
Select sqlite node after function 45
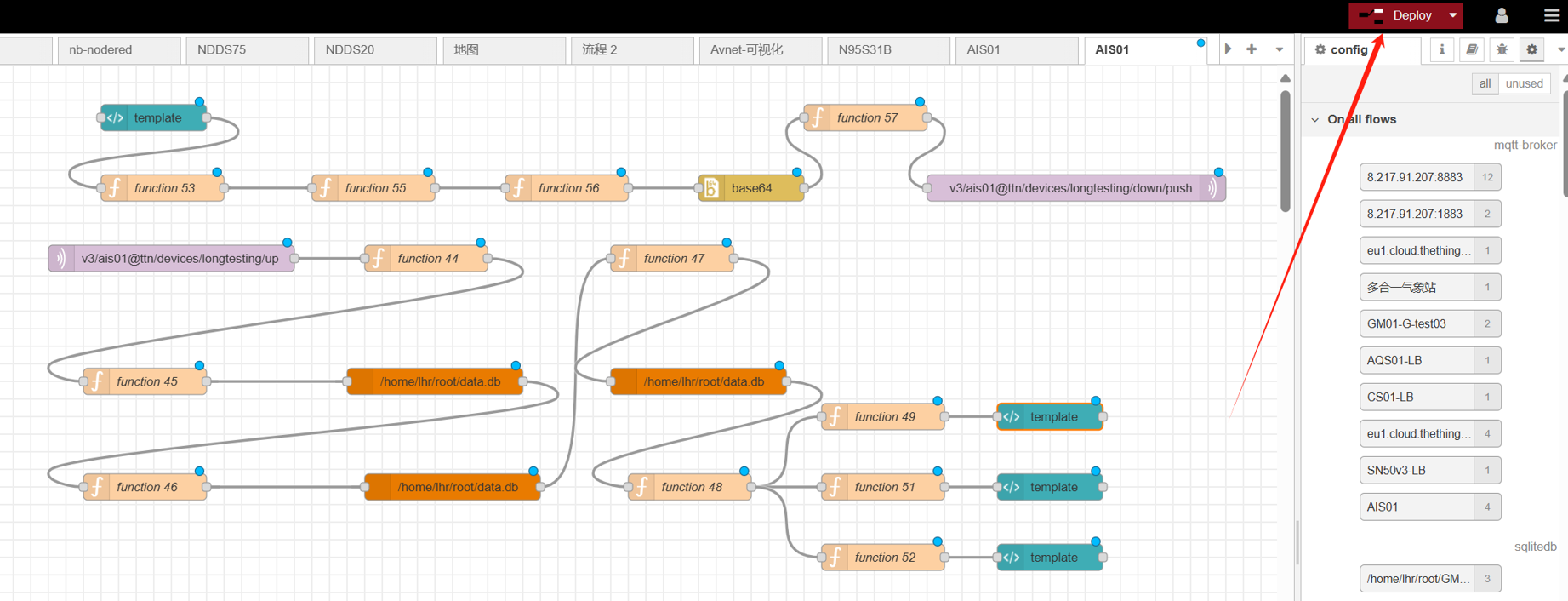435,381
